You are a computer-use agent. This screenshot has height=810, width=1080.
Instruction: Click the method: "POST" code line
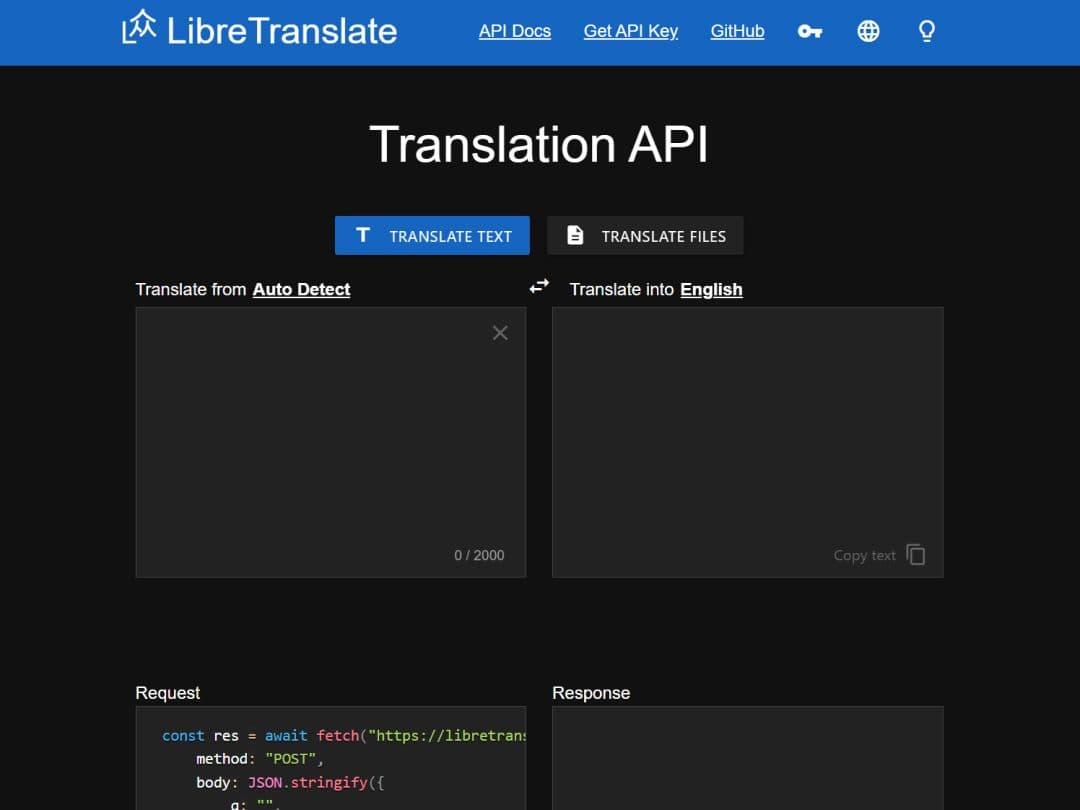point(260,759)
